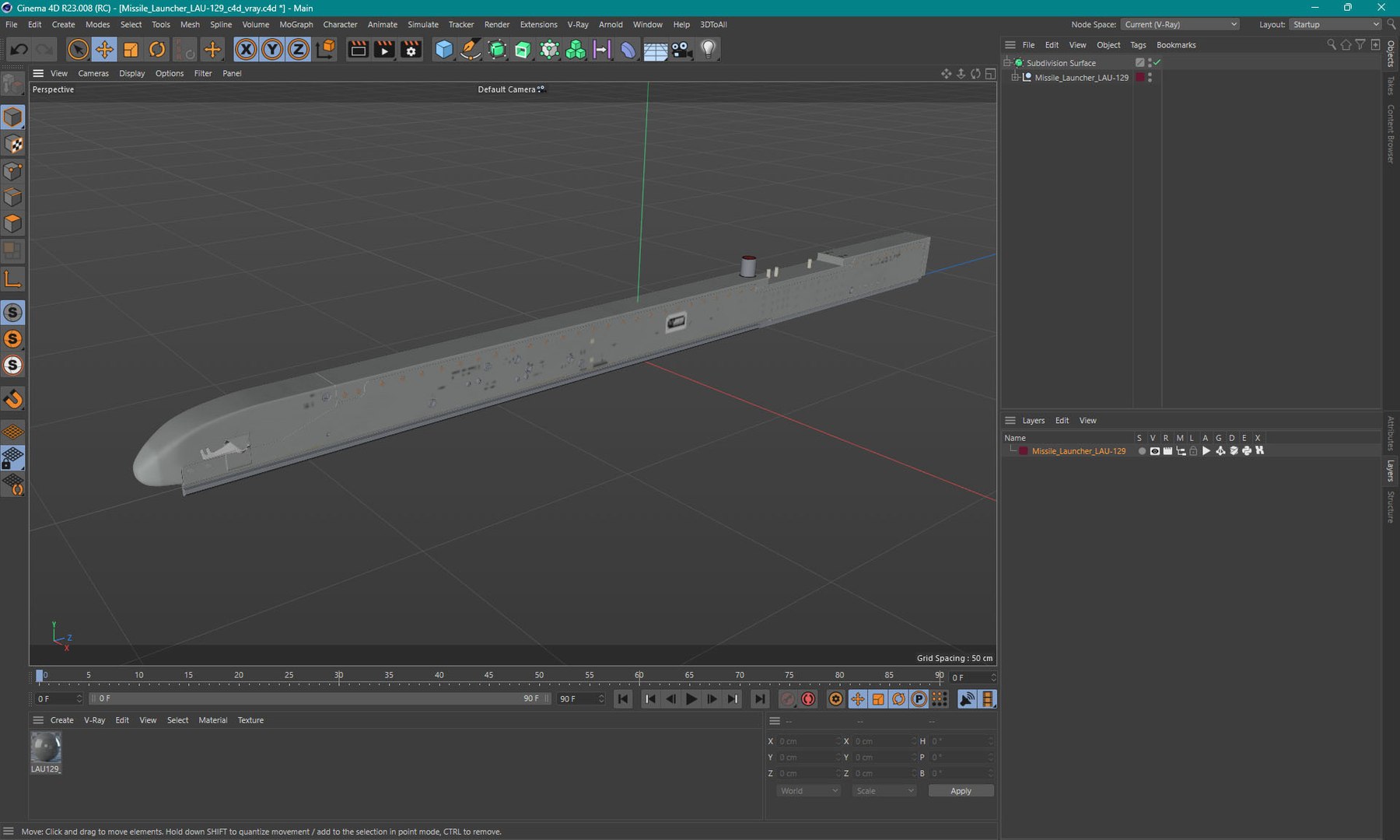
Task: Click the layer color swatch in Layers
Action: coord(1024,451)
